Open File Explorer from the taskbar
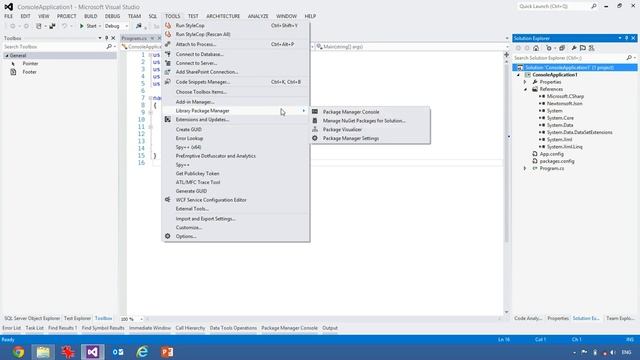Screen dimensions: 640x360 pyautogui.click(x=43, y=351)
